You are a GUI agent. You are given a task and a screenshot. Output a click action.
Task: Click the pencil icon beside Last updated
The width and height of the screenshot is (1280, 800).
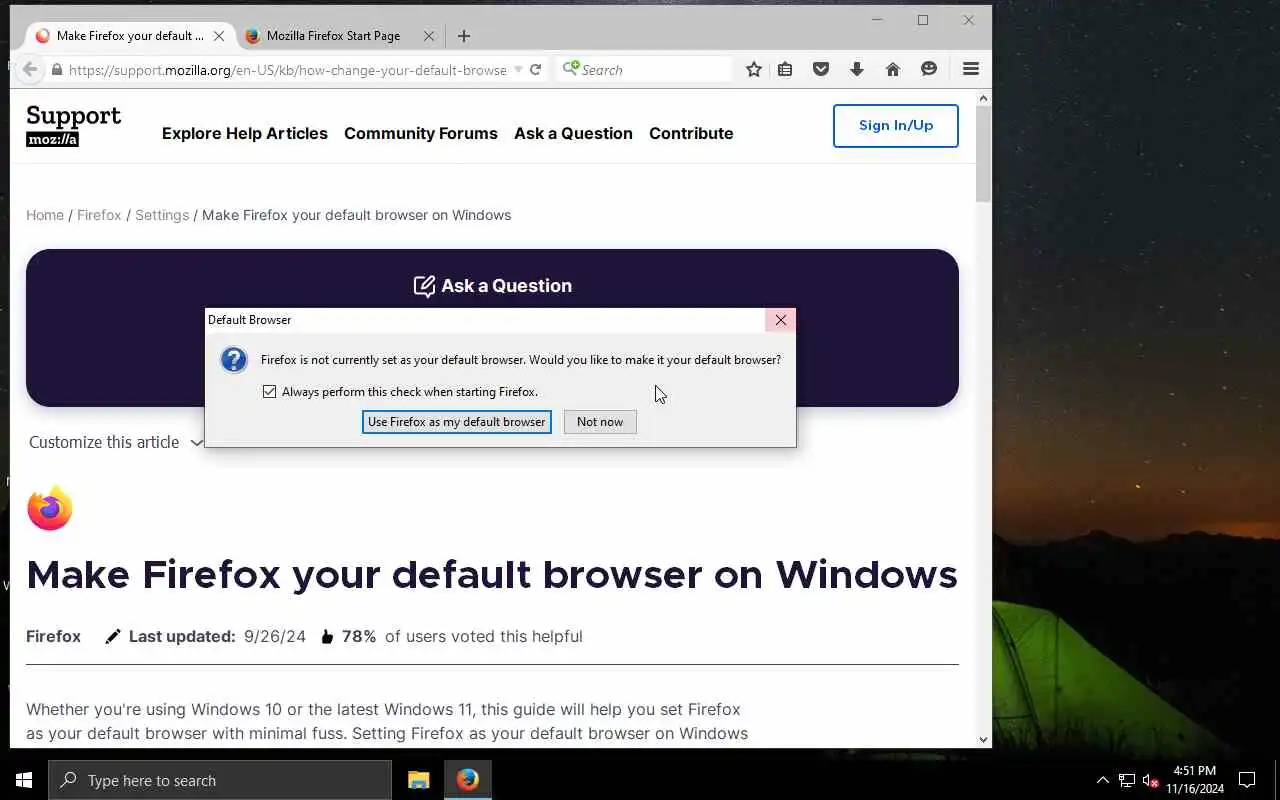click(x=113, y=637)
